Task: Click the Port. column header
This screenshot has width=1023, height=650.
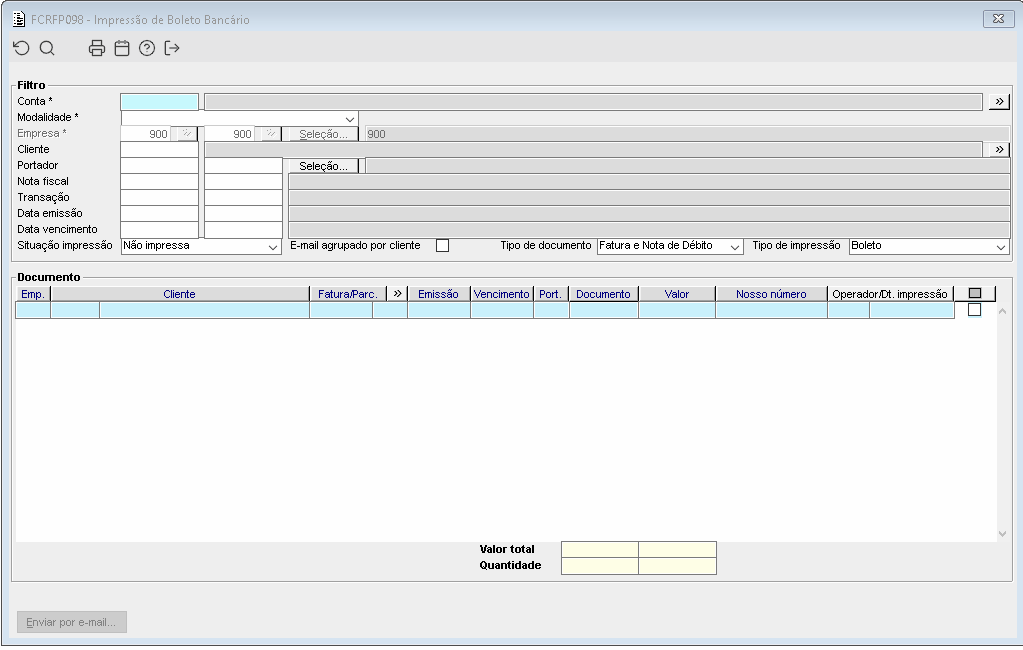Action: pos(551,294)
